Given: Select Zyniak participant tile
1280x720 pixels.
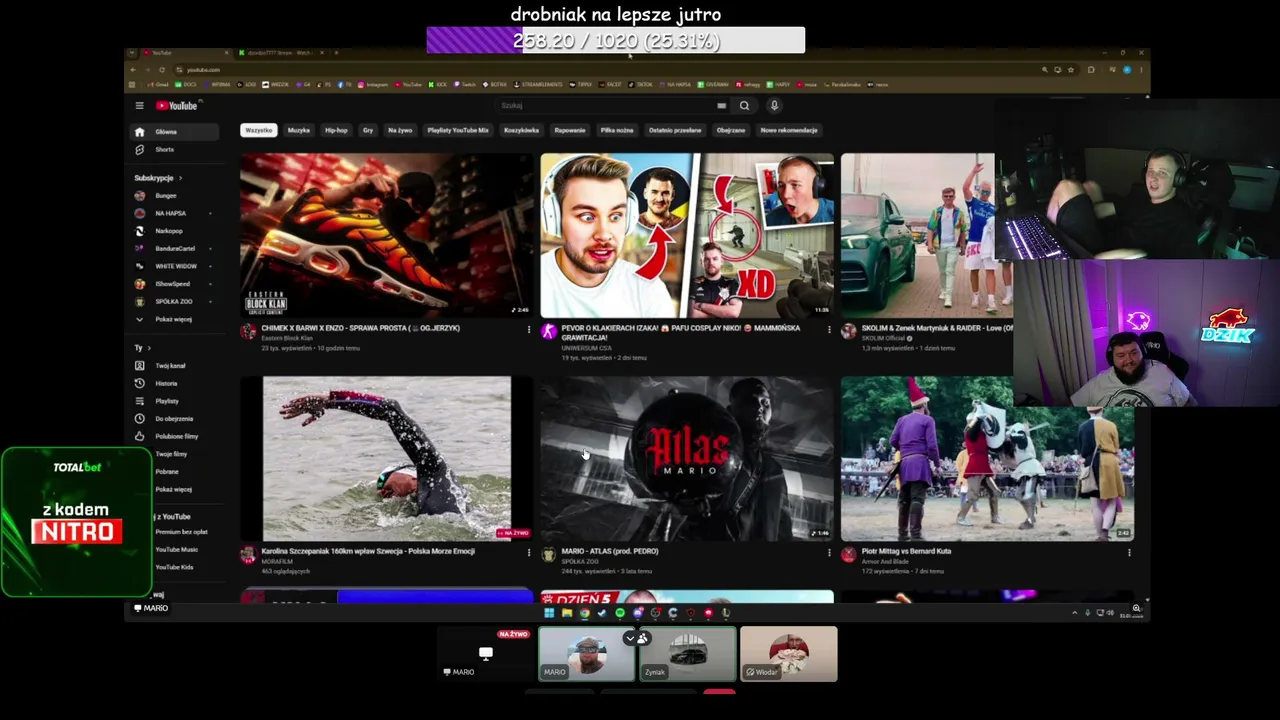Looking at the screenshot, I should coord(688,654).
